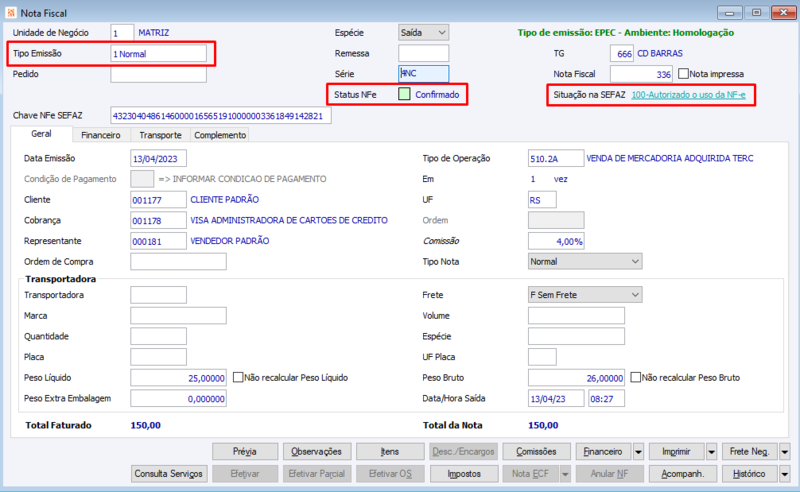Switch to the Complemento tab

[220, 135]
